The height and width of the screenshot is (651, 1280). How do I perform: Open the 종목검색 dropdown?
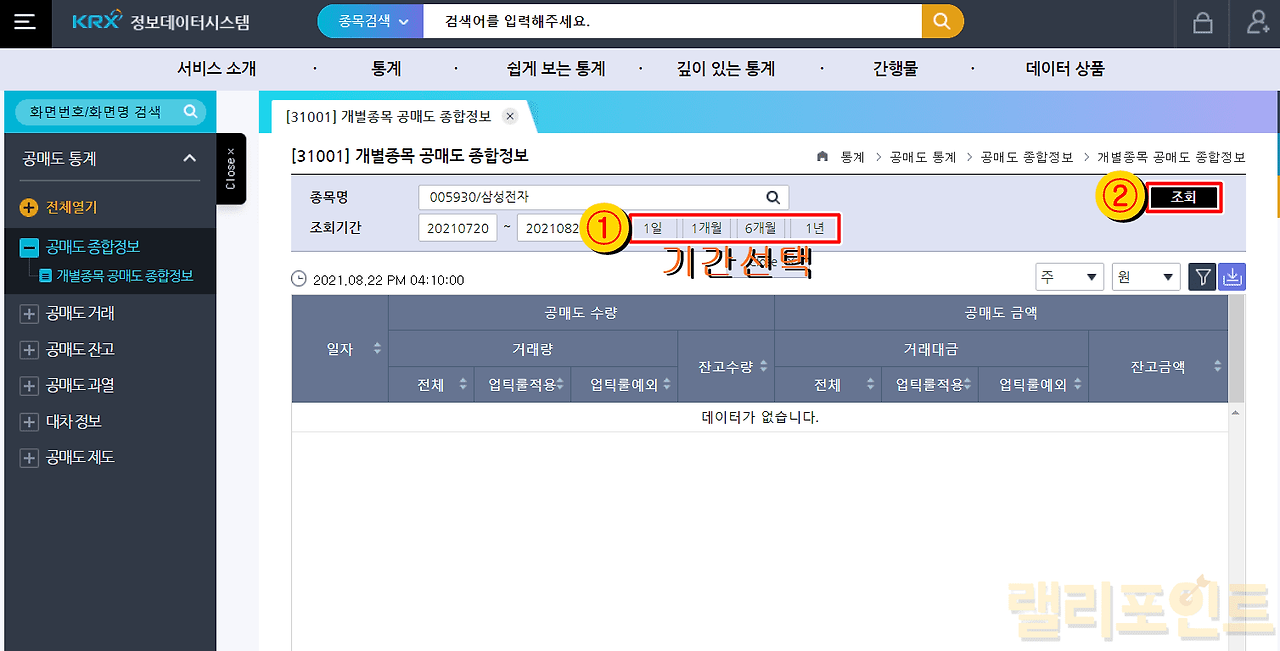(x=369, y=21)
